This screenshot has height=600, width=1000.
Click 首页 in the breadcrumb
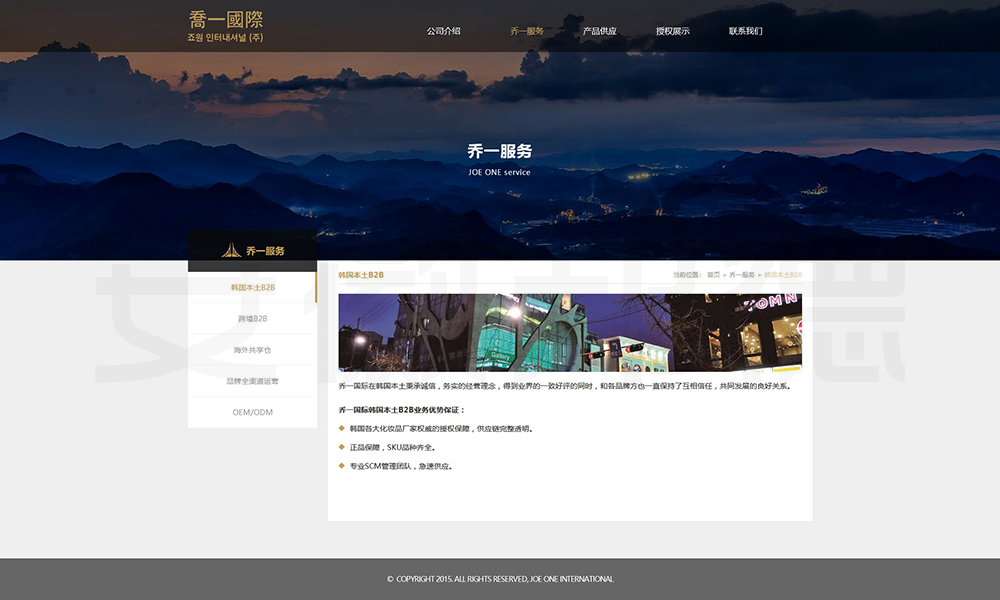[x=713, y=274]
